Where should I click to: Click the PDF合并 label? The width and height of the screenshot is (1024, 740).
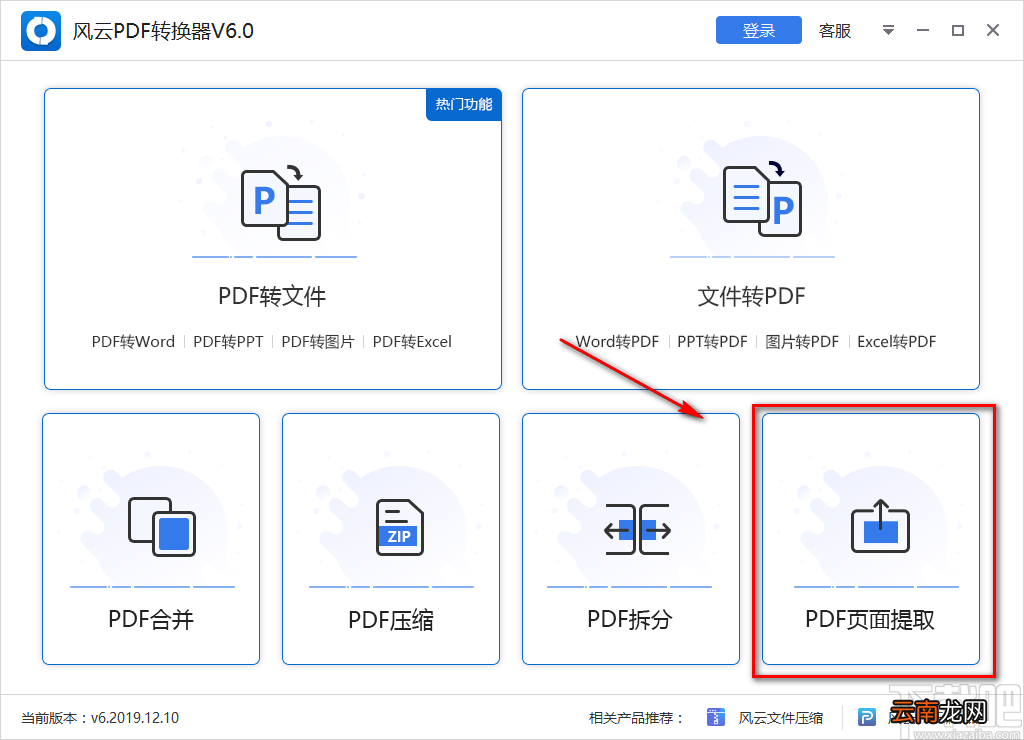click(151, 619)
